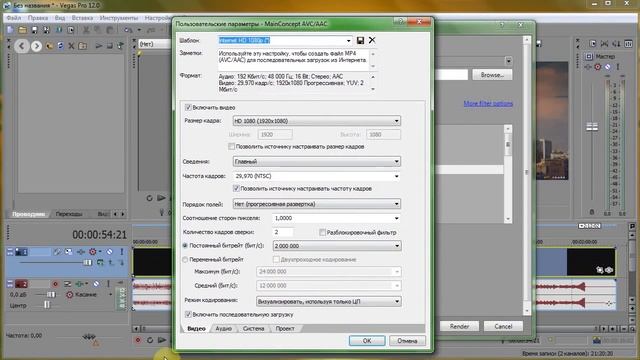This screenshot has height=360, width=640.
Task: Start preview in Explorer toolbar
Action: click(99, 46)
